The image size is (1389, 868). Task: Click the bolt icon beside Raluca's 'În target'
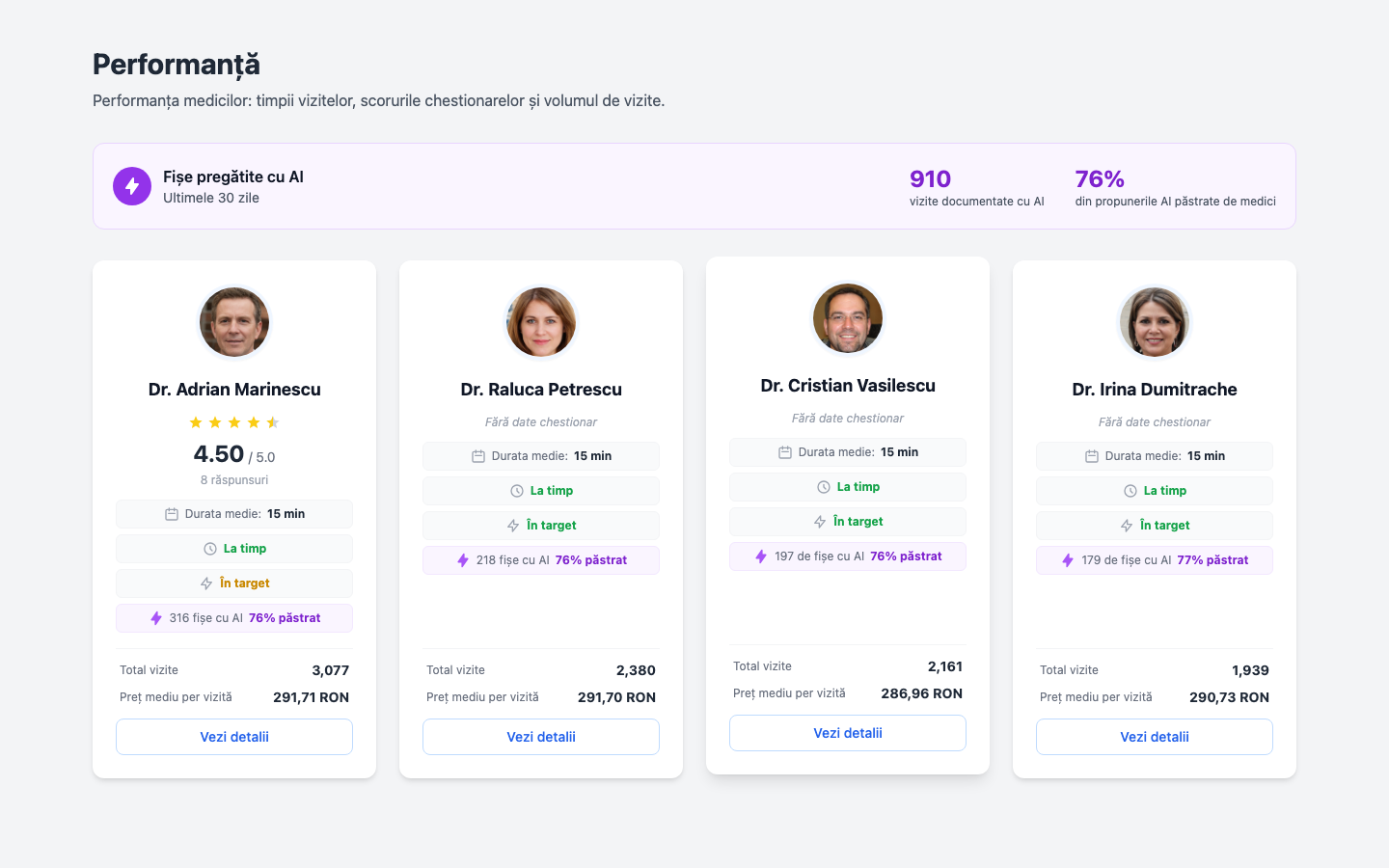click(513, 526)
